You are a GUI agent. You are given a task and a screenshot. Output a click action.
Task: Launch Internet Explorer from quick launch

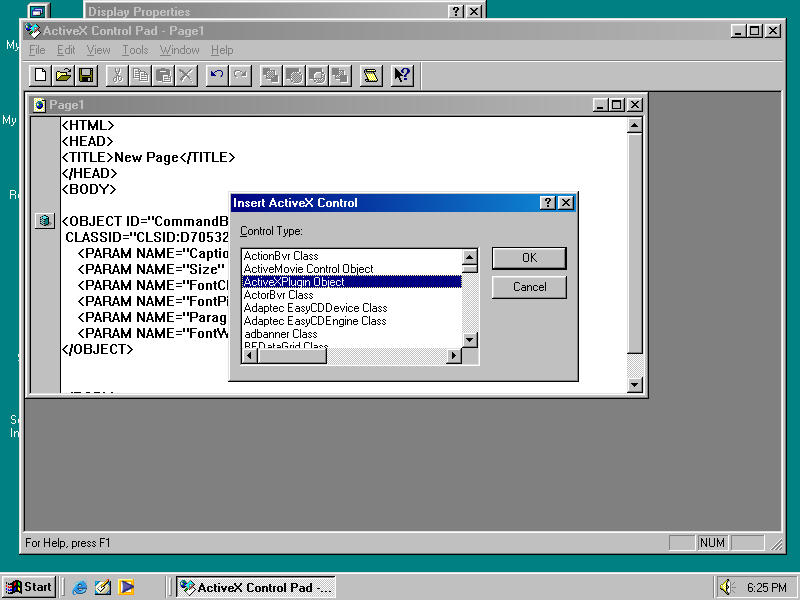(x=80, y=587)
